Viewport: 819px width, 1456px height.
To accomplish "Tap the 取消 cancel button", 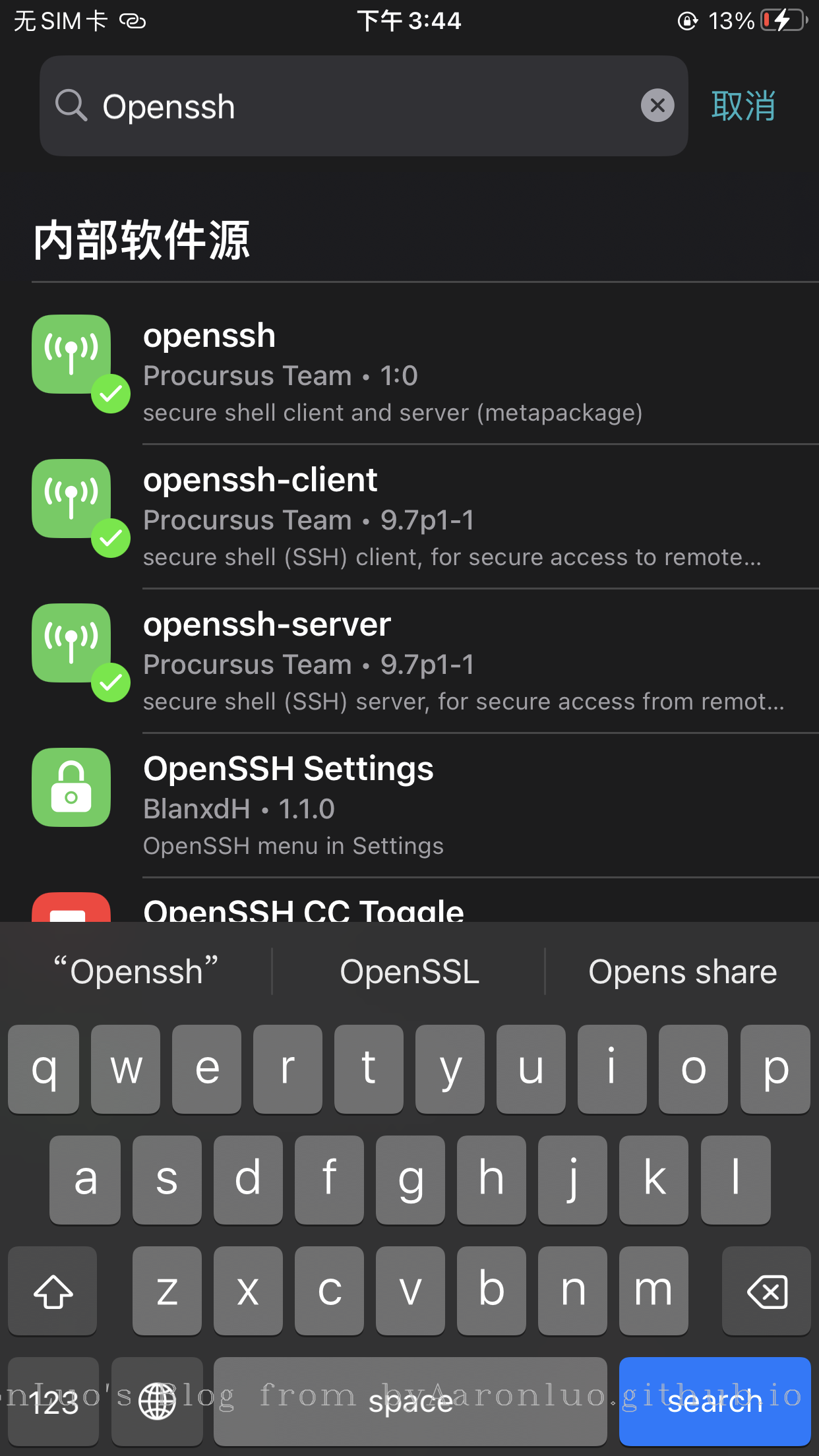I will point(743,106).
